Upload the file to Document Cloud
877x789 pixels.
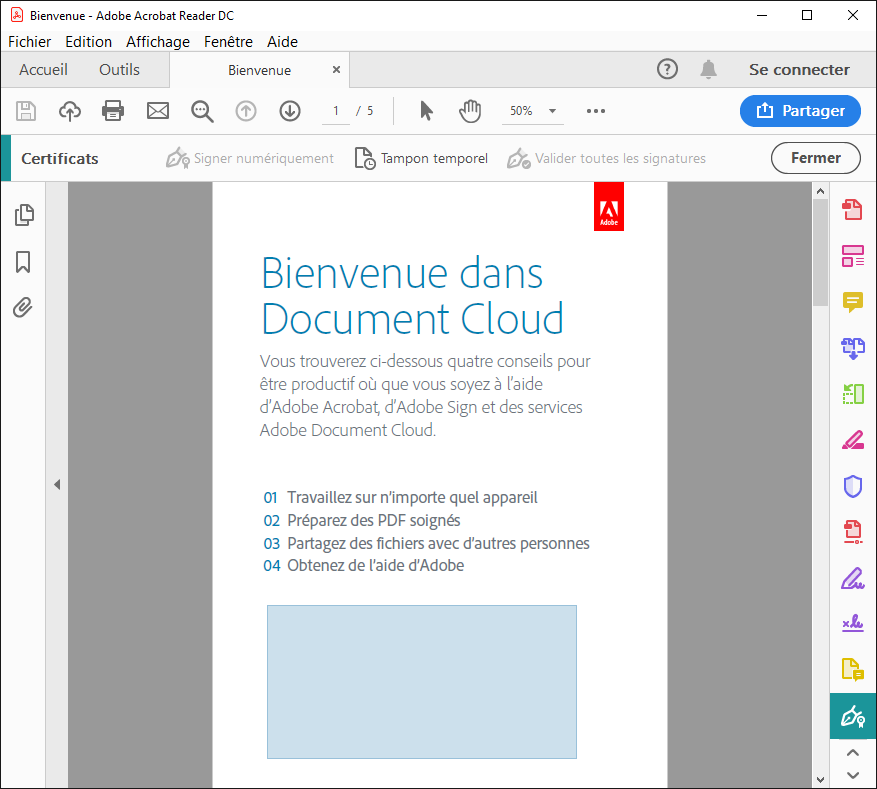point(69,111)
